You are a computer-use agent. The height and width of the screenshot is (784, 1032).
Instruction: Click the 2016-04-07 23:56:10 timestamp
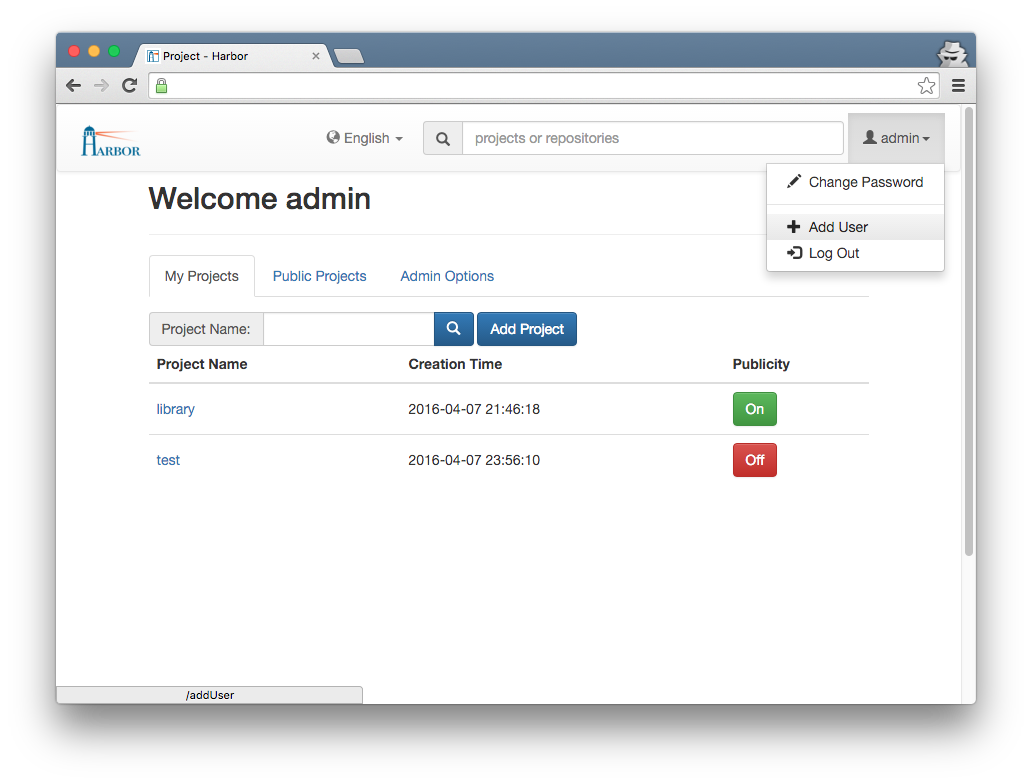[474, 460]
